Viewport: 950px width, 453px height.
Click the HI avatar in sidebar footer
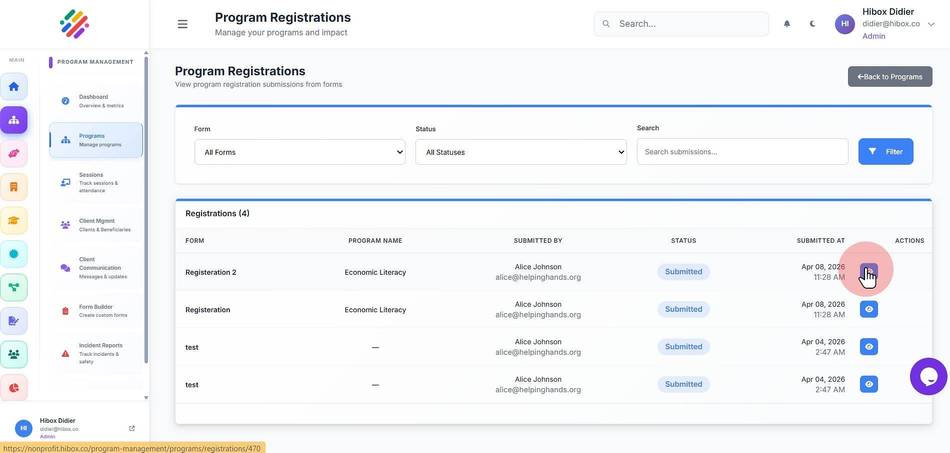tap(24, 428)
